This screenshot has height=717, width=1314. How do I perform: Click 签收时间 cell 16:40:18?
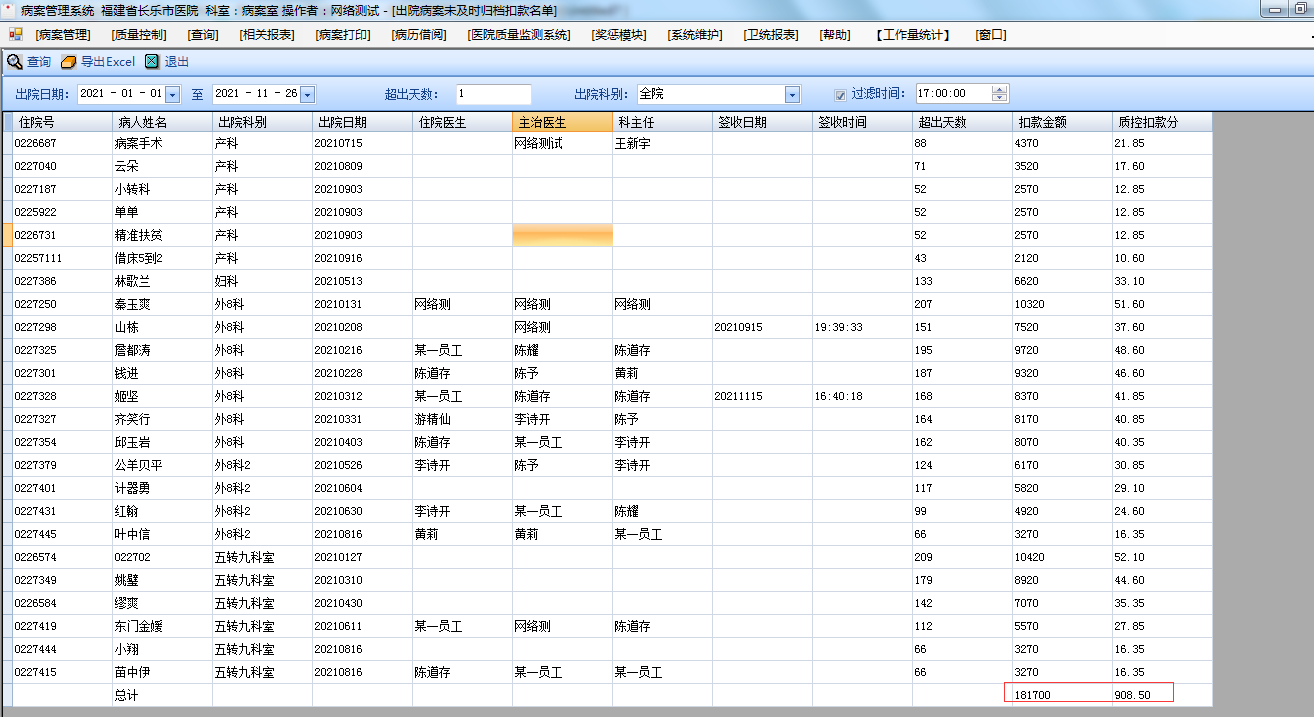(x=839, y=396)
